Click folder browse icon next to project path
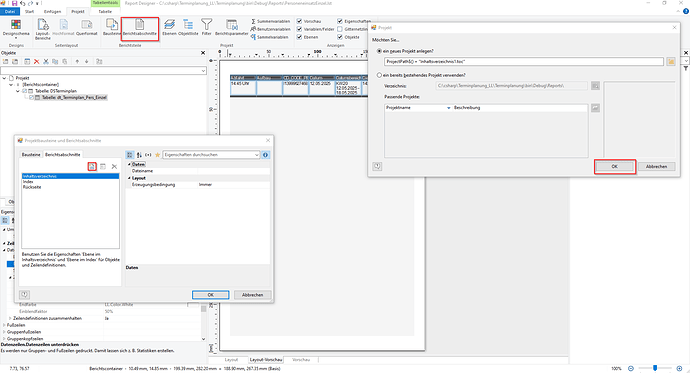The image size is (690, 373). coord(671,62)
